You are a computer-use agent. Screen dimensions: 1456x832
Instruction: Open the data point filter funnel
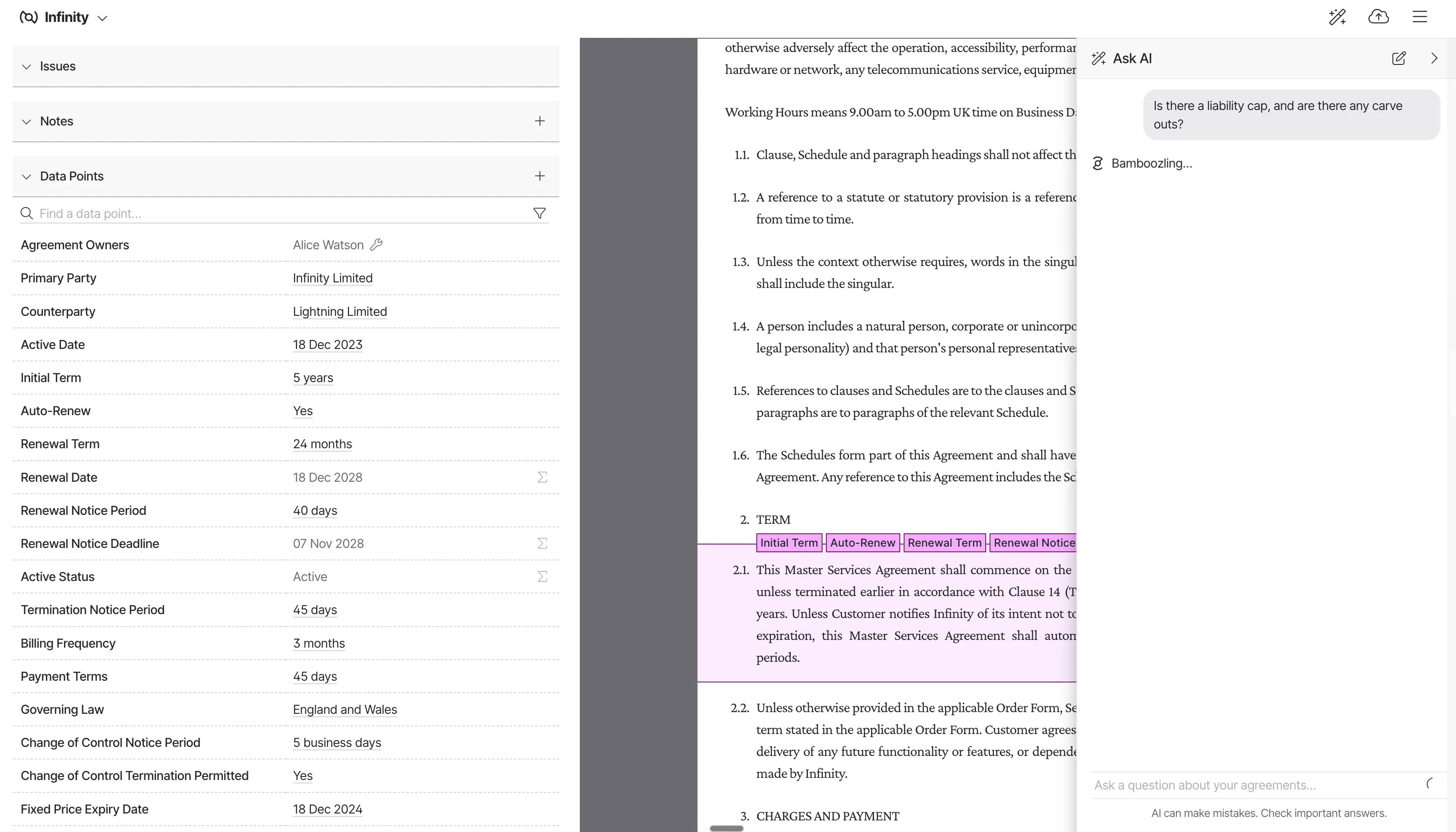coord(539,213)
